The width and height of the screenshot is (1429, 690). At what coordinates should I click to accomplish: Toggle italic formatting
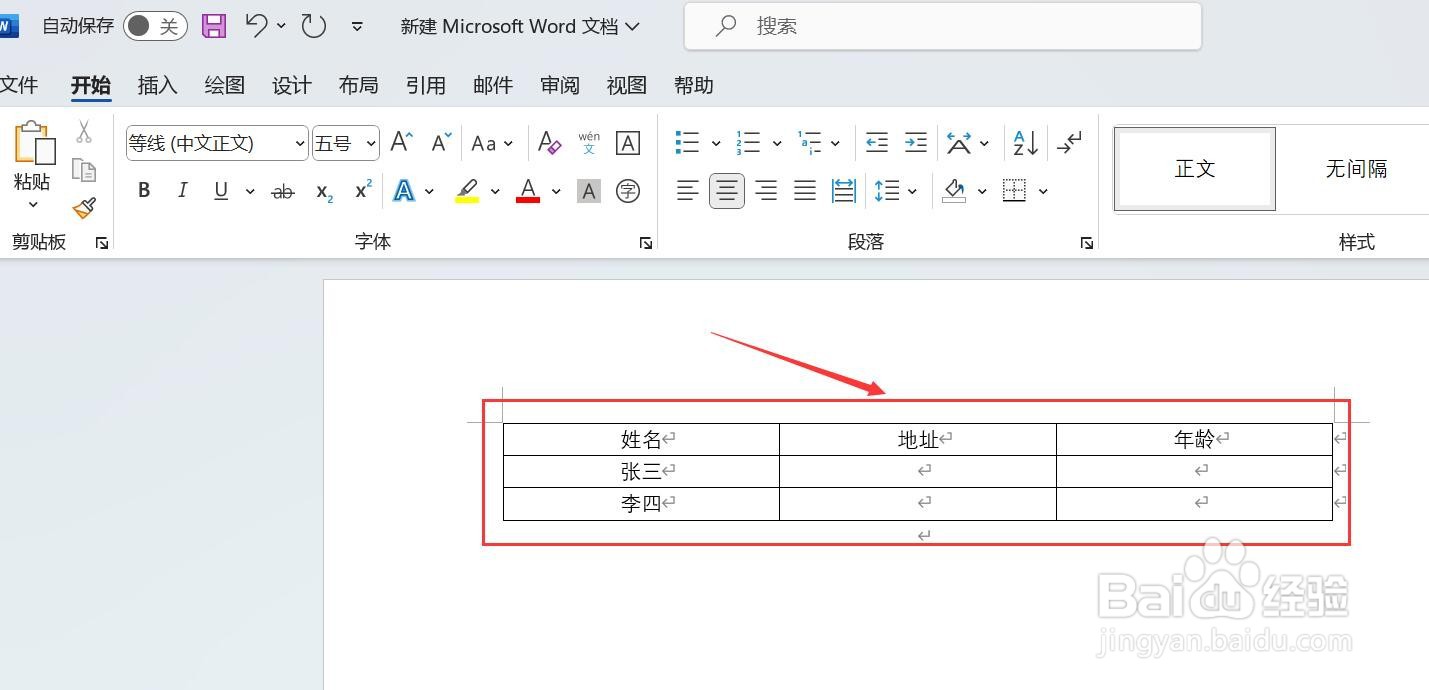coord(182,190)
